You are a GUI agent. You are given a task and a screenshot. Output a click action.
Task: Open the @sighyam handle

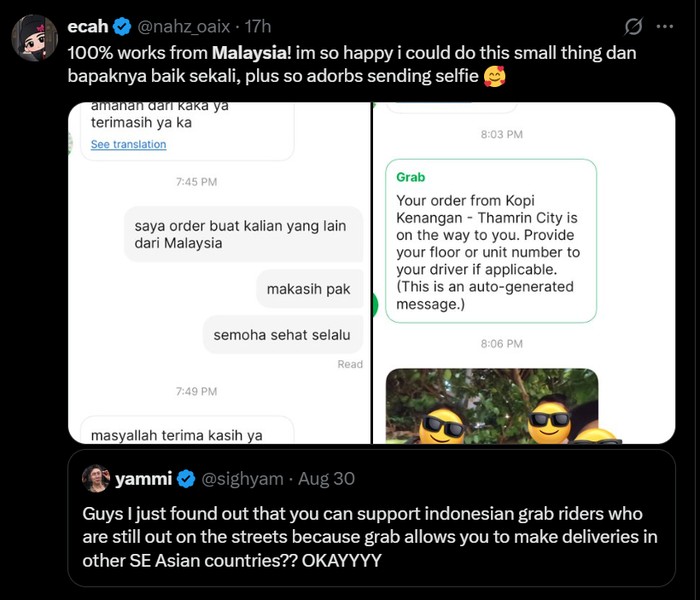[244, 479]
